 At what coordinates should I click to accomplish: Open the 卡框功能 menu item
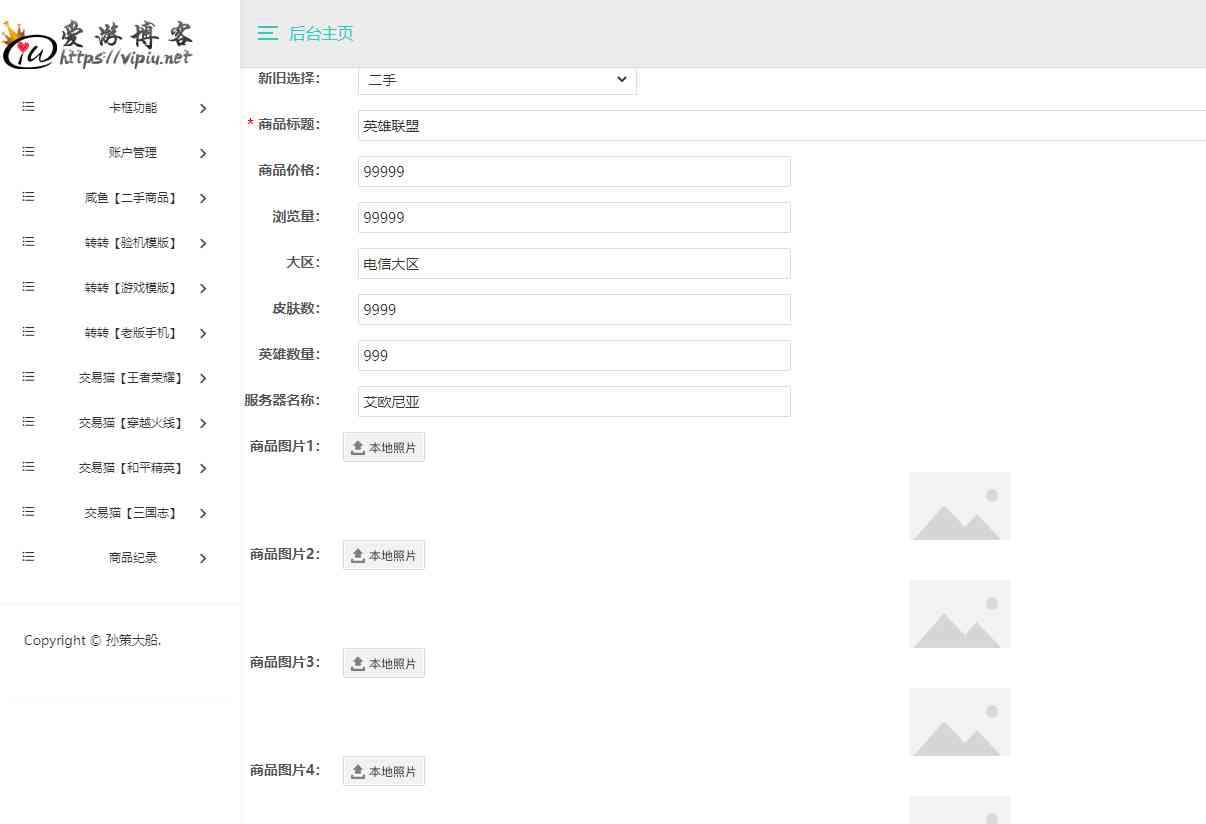[133, 108]
